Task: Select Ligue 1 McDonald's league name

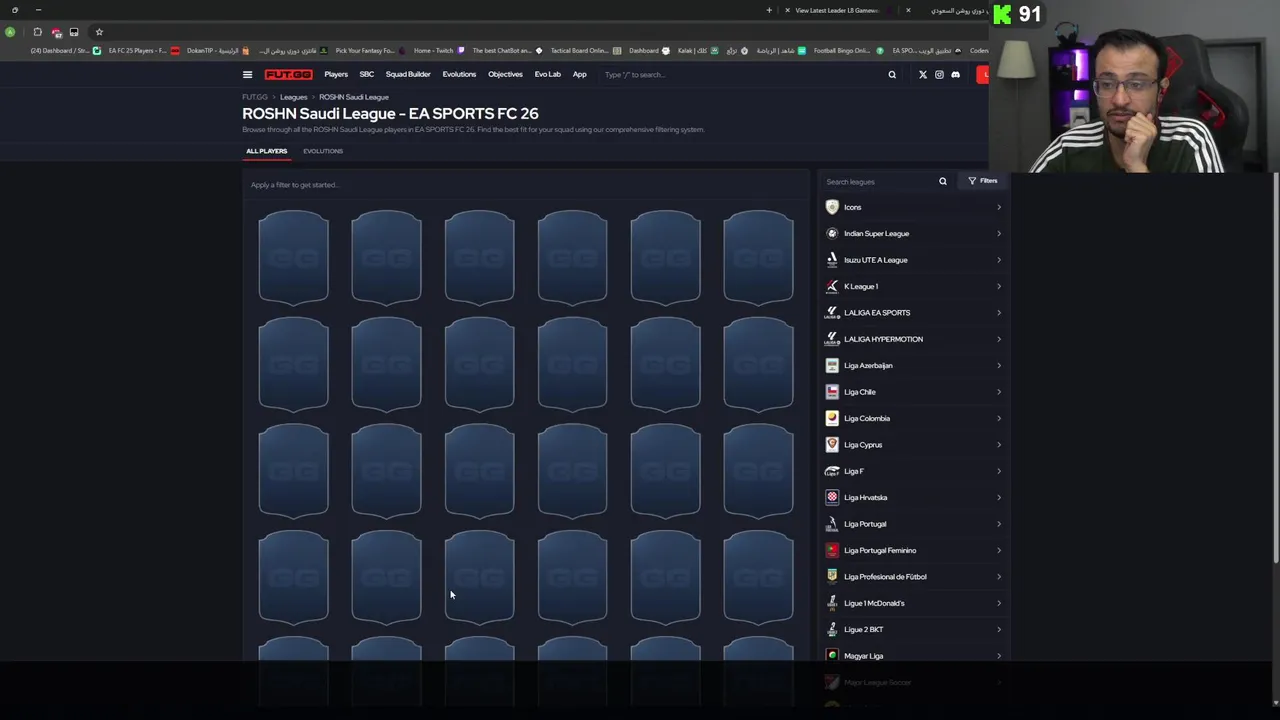Action: click(x=874, y=603)
